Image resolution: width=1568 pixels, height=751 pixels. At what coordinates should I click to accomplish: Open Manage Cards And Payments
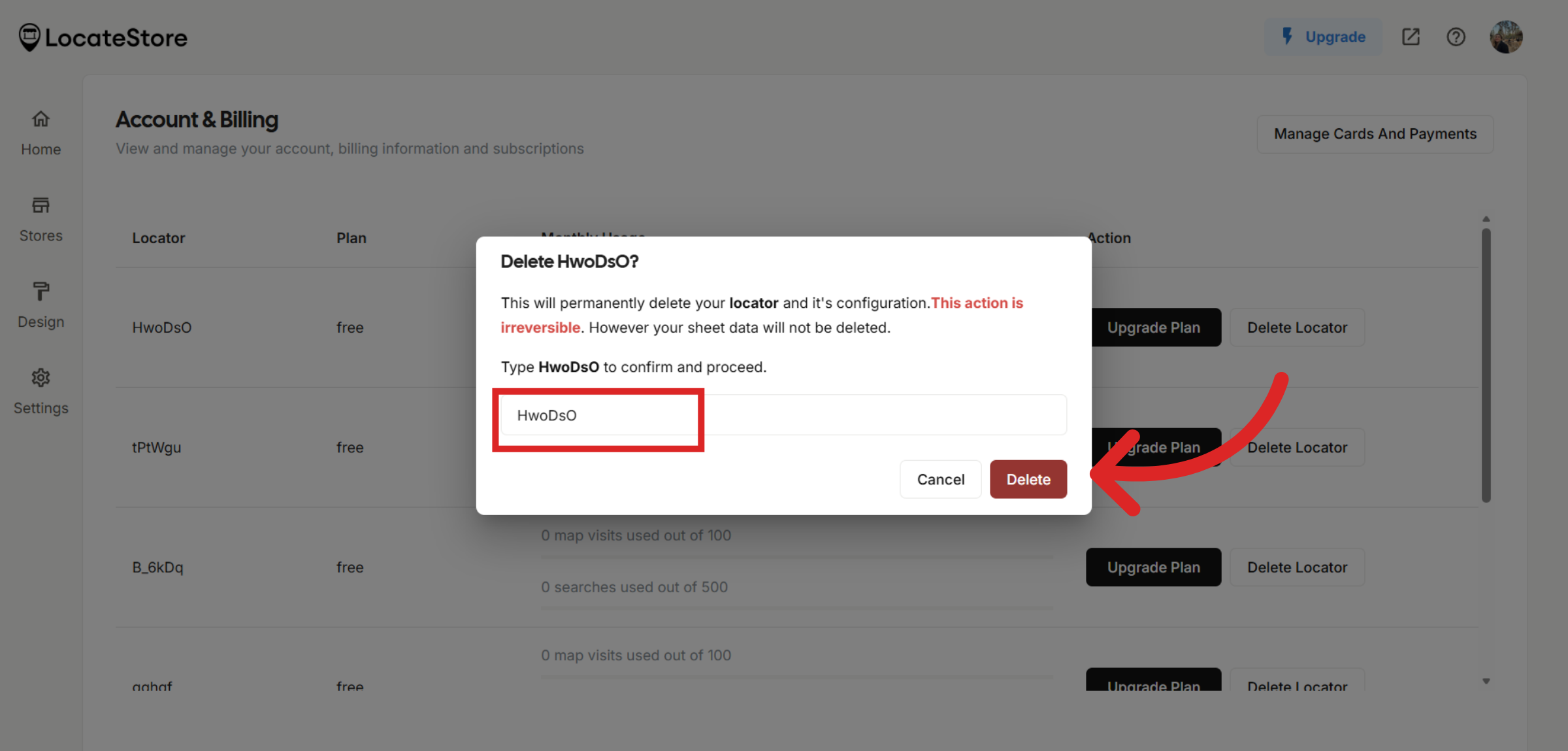(1375, 133)
